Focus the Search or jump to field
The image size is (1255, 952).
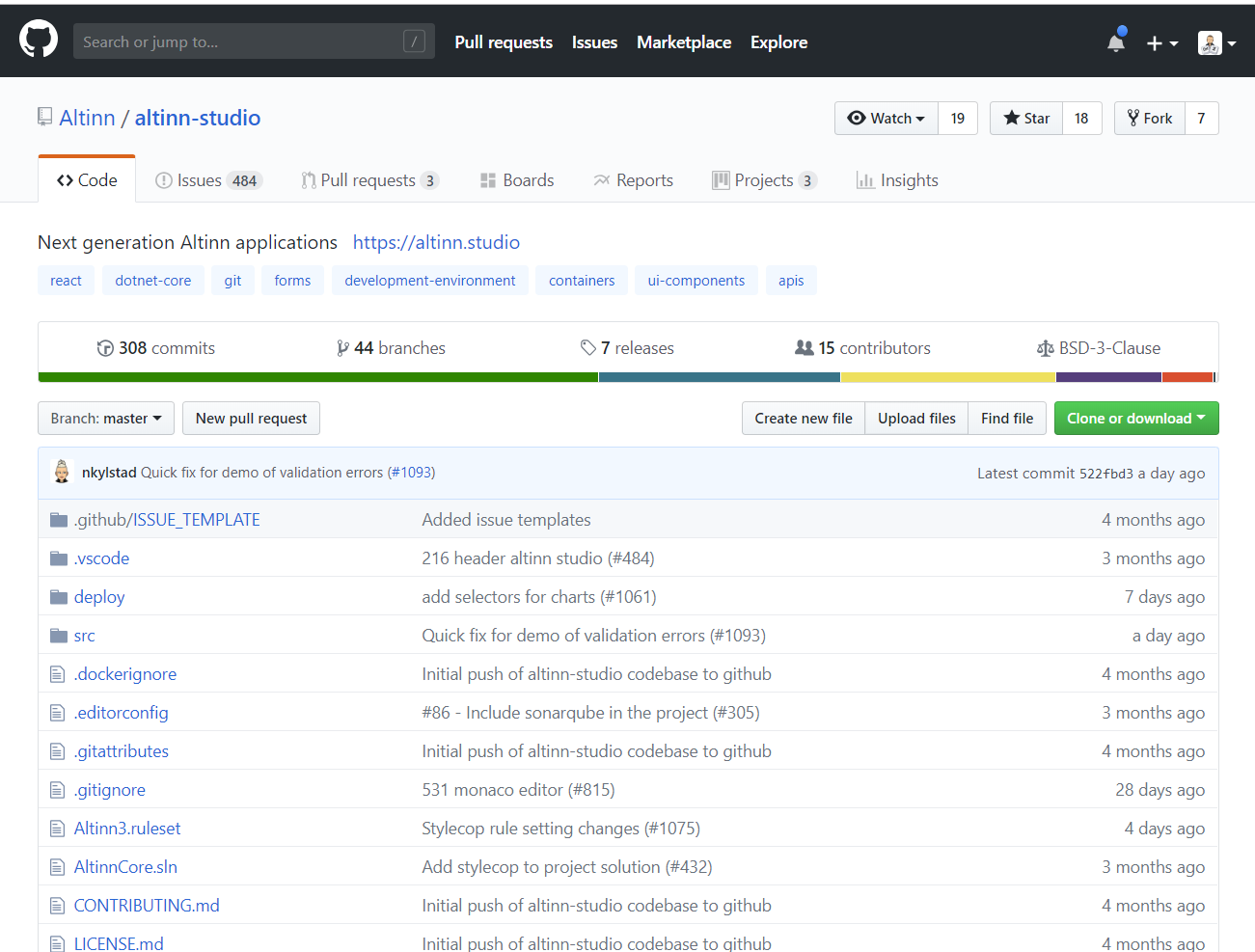click(254, 41)
